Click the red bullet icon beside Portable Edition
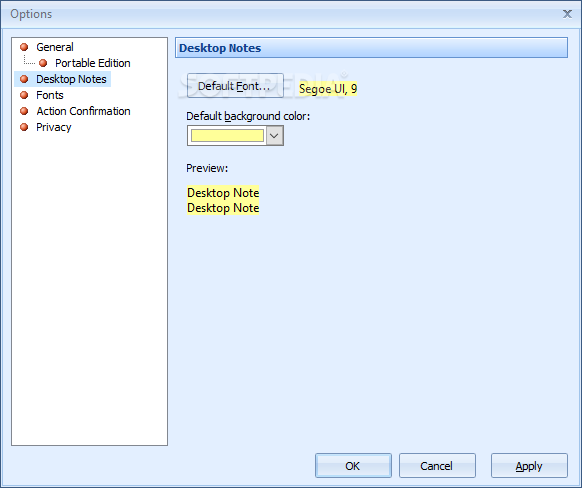 pyautogui.click(x=43, y=63)
